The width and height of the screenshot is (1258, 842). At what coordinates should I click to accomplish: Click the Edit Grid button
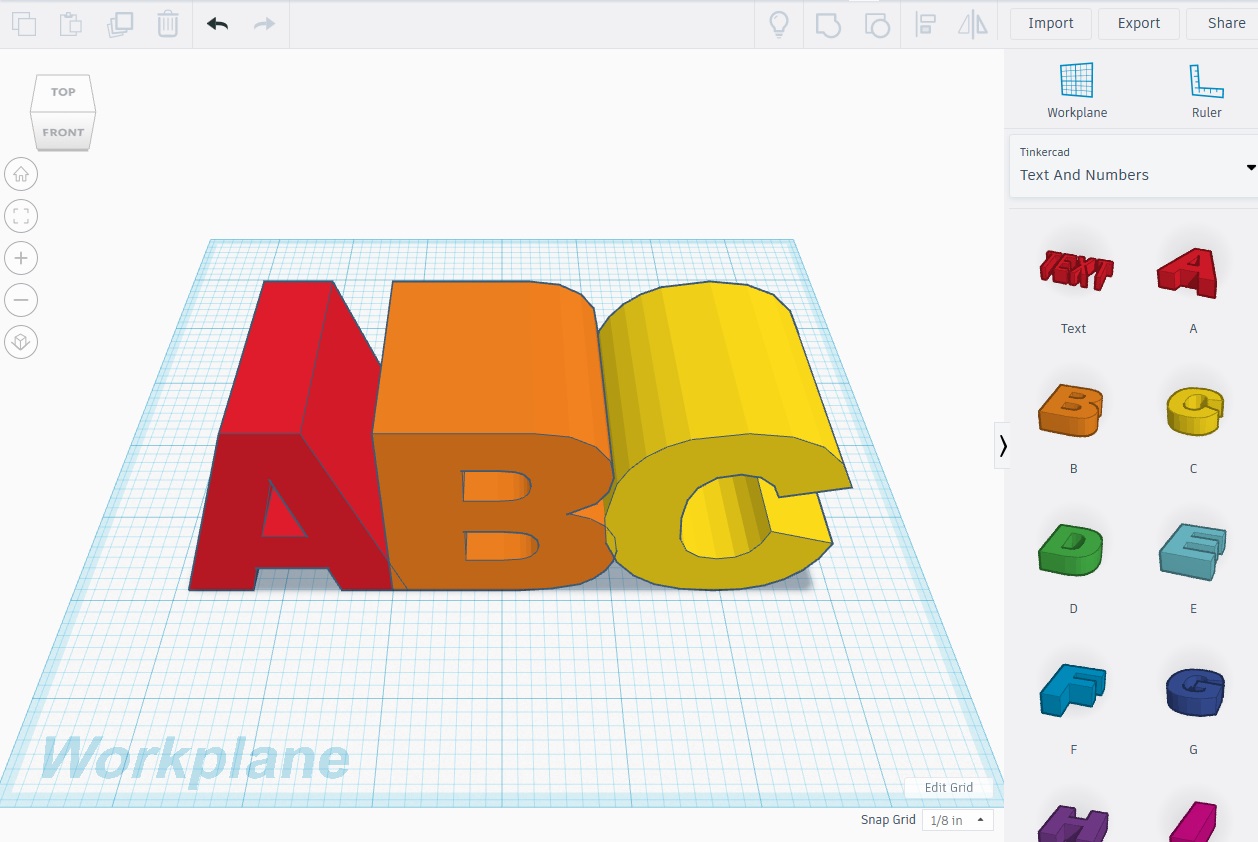pyautogui.click(x=948, y=787)
